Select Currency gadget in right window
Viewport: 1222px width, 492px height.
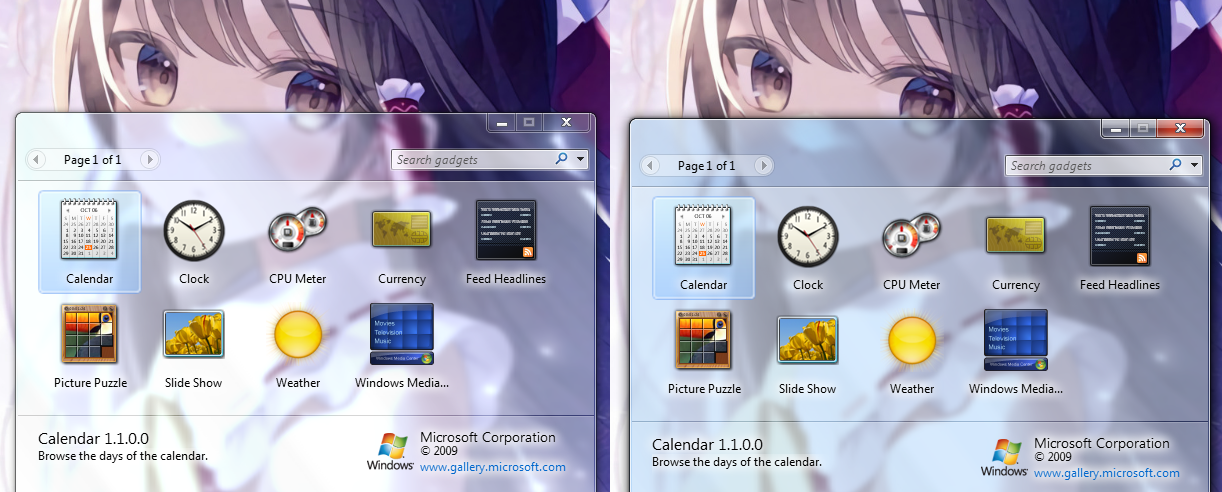[1016, 248]
